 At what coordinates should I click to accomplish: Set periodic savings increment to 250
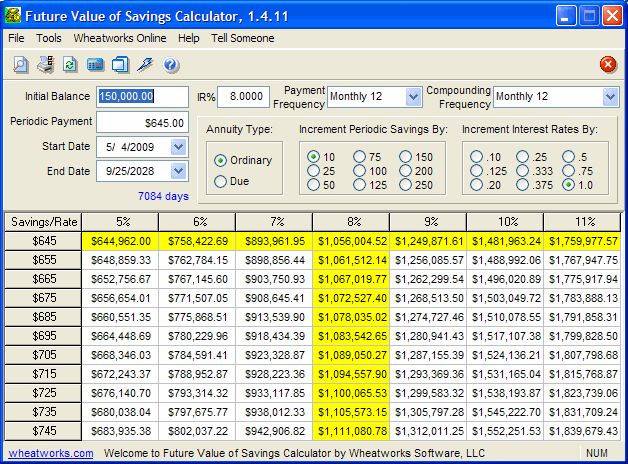coord(405,185)
